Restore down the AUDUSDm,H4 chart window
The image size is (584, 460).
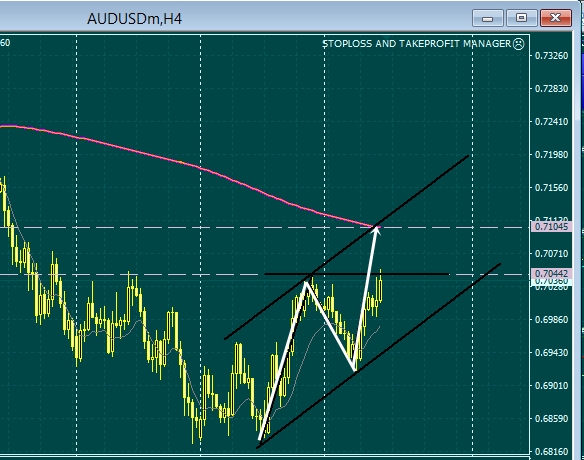[521, 18]
